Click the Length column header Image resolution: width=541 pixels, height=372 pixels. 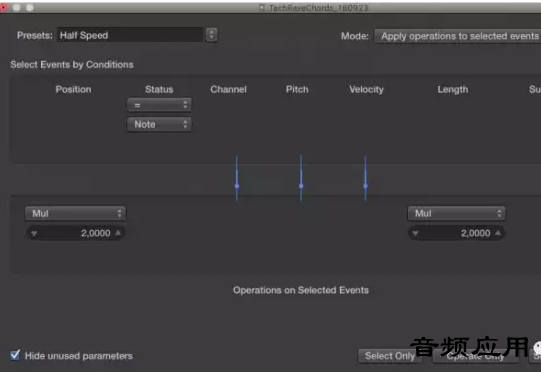[x=453, y=89]
